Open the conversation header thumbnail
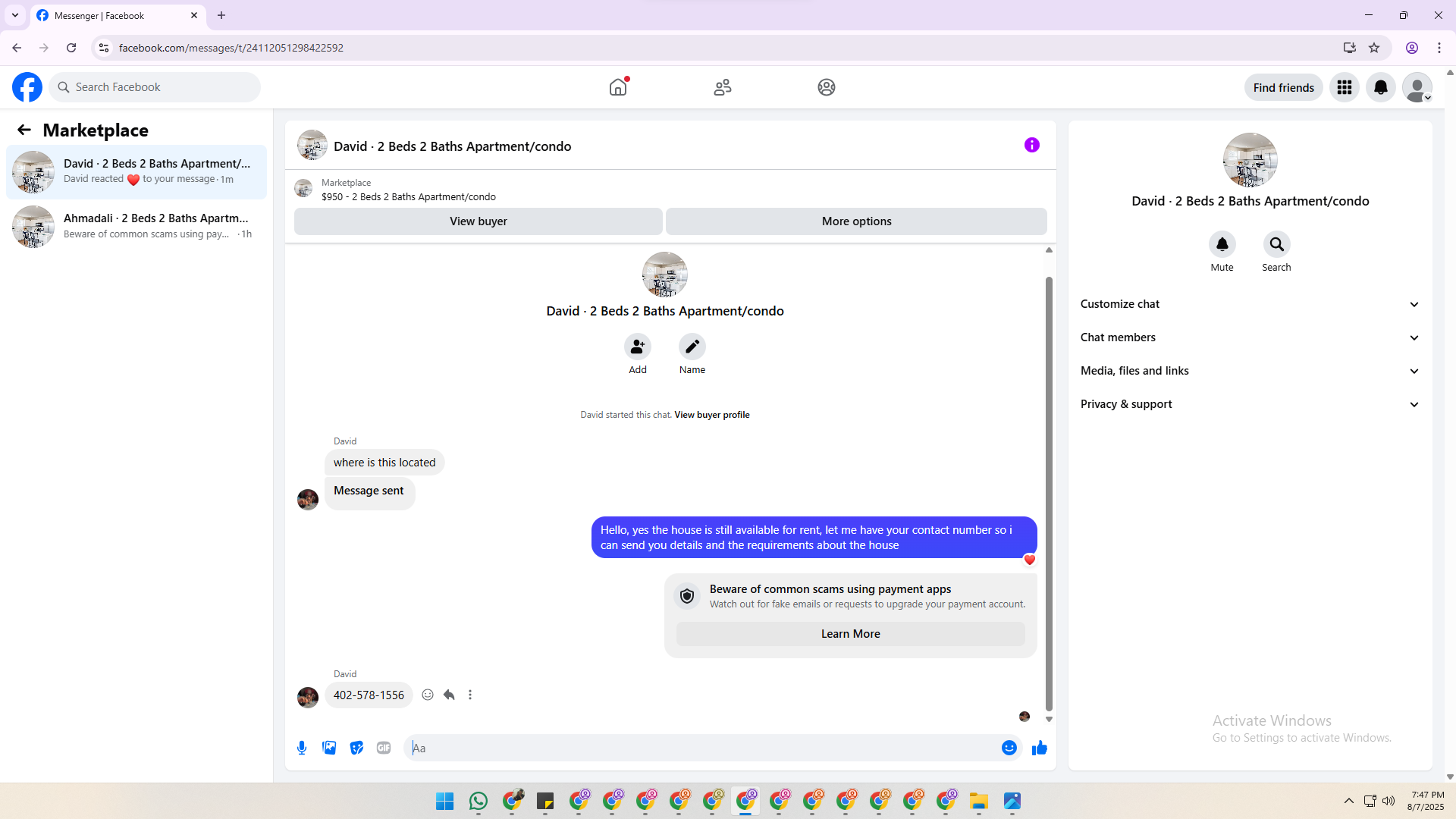 [312, 145]
